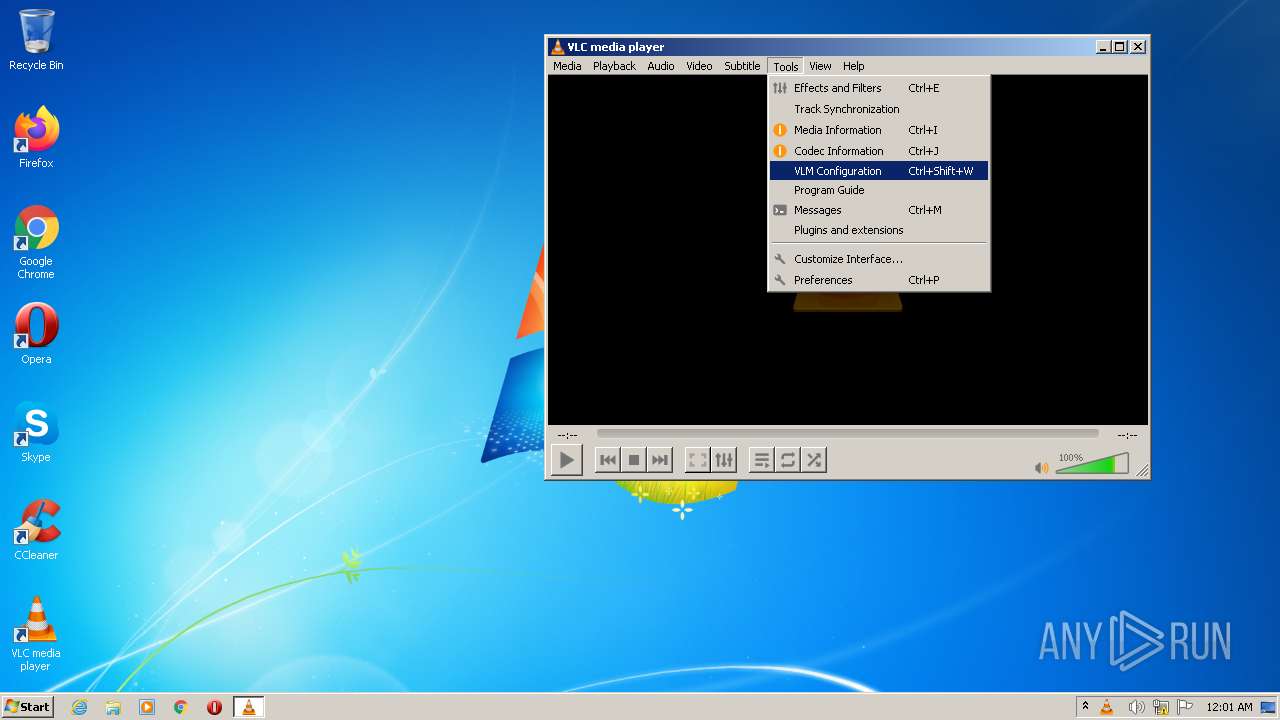The height and width of the screenshot is (720, 1280).
Task: Open Messages from Tools menu
Action: pos(879,210)
